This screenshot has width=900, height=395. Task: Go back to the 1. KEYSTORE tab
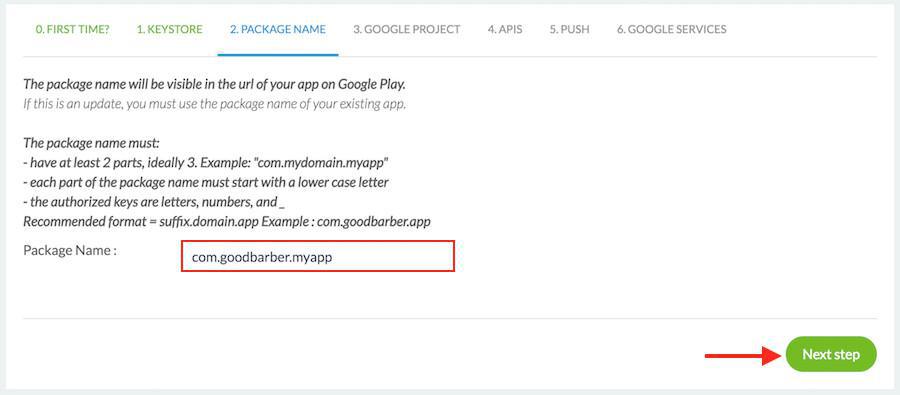coord(169,29)
